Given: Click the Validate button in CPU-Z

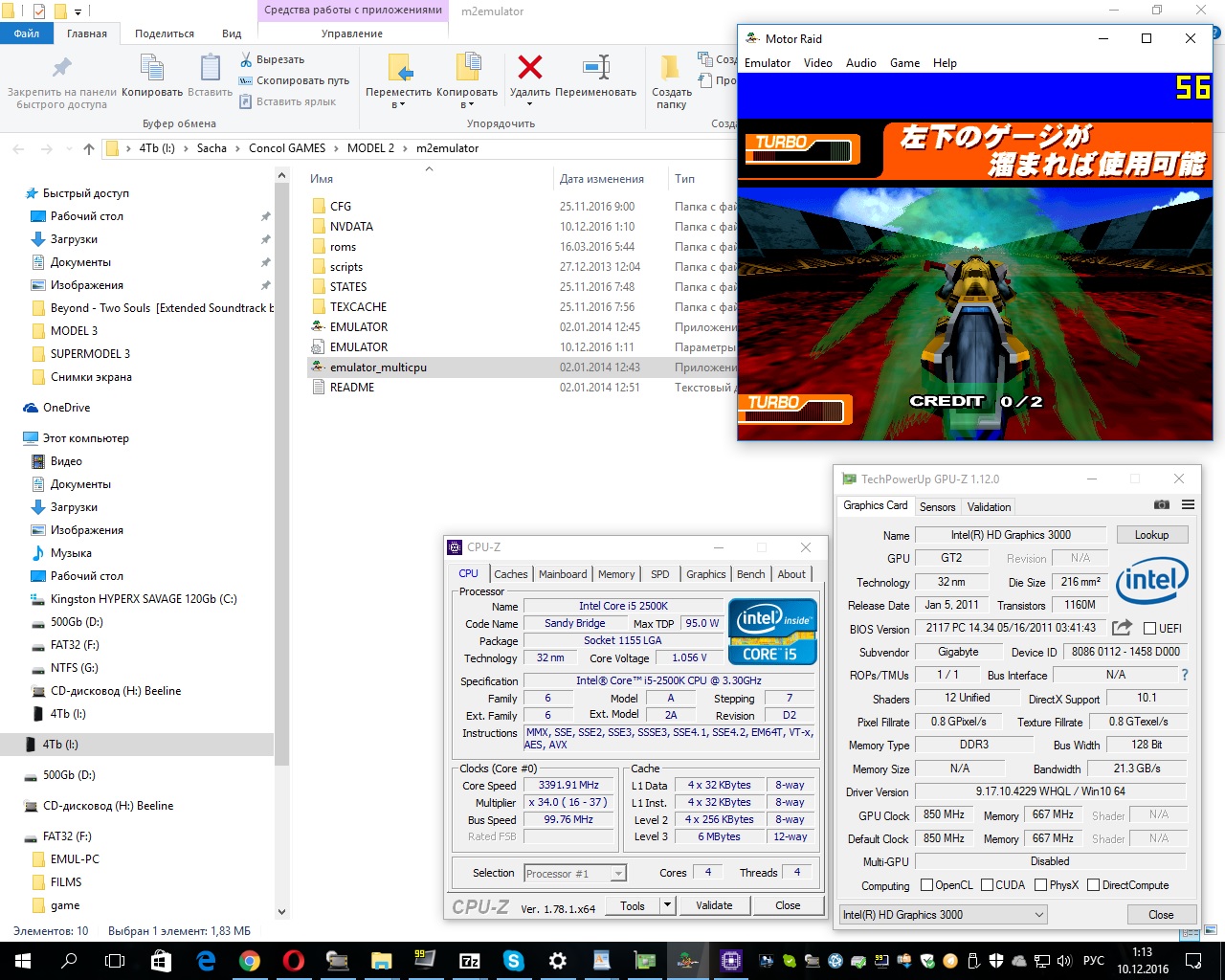Looking at the screenshot, I should point(714,905).
